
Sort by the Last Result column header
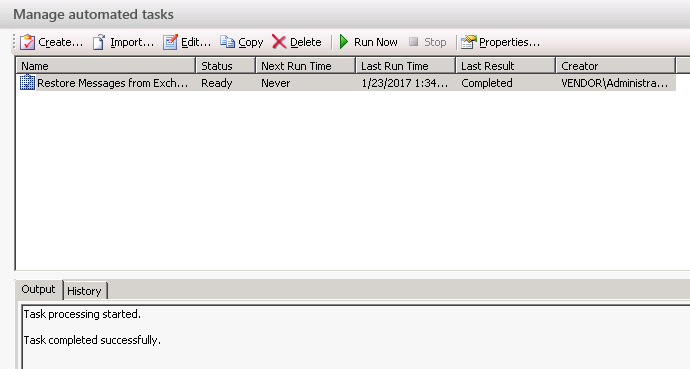point(506,66)
